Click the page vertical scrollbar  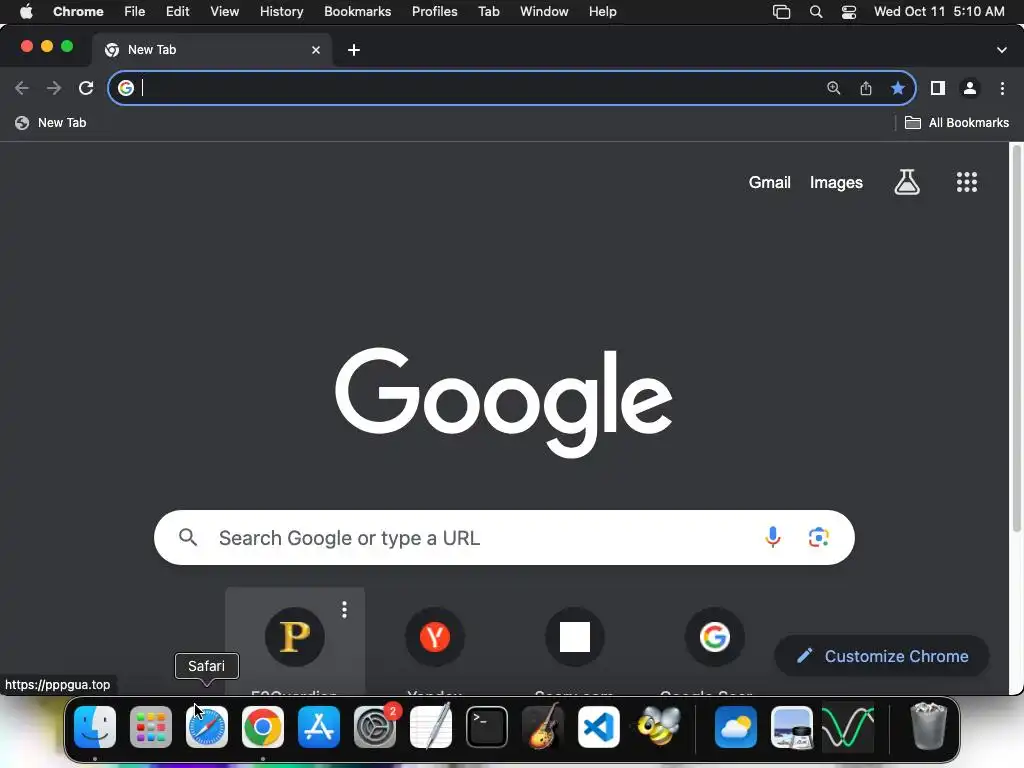coord(1016,338)
